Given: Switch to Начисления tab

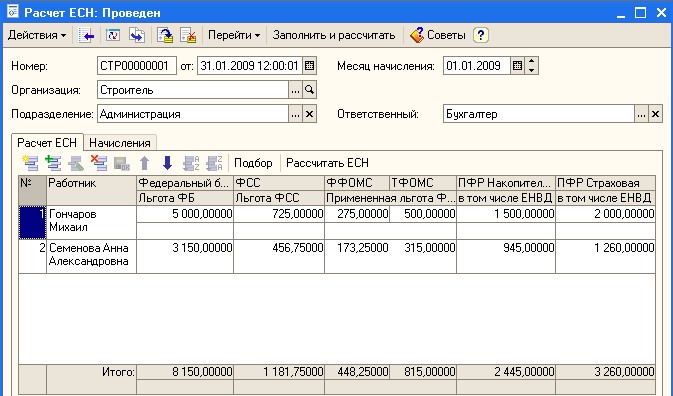Looking at the screenshot, I should 120,143.
